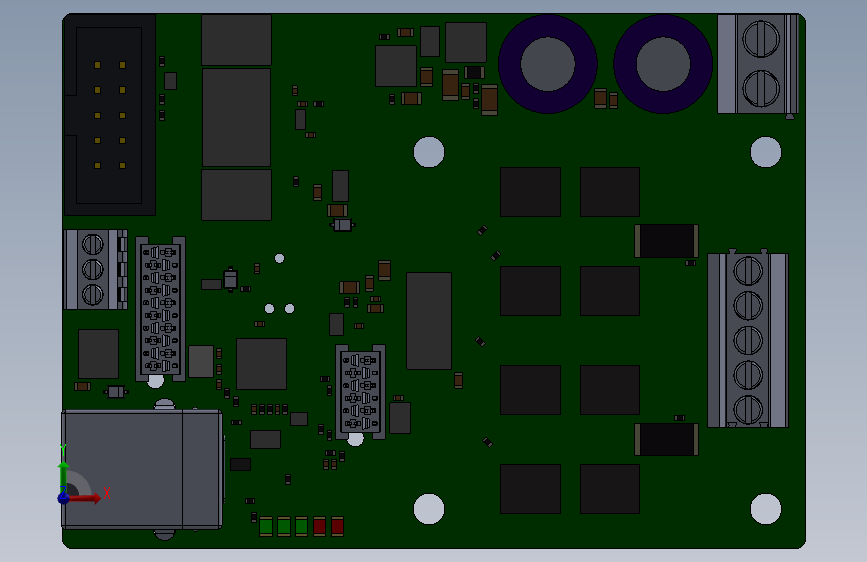
Task: Click the mounting hole below the two-screw terminal
Action: (766, 152)
